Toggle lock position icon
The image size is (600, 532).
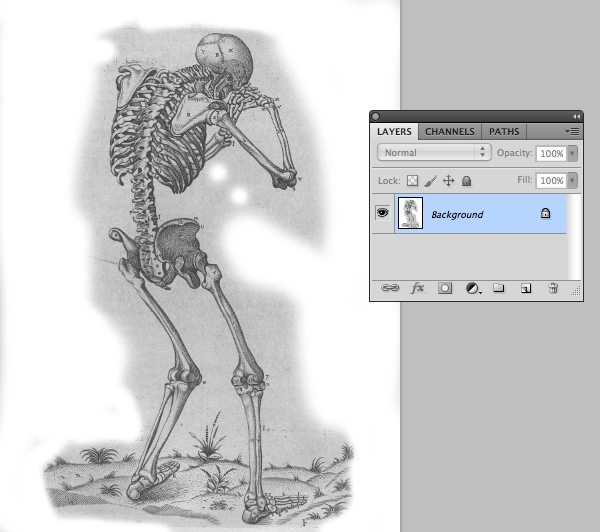(x=448, y=181)
